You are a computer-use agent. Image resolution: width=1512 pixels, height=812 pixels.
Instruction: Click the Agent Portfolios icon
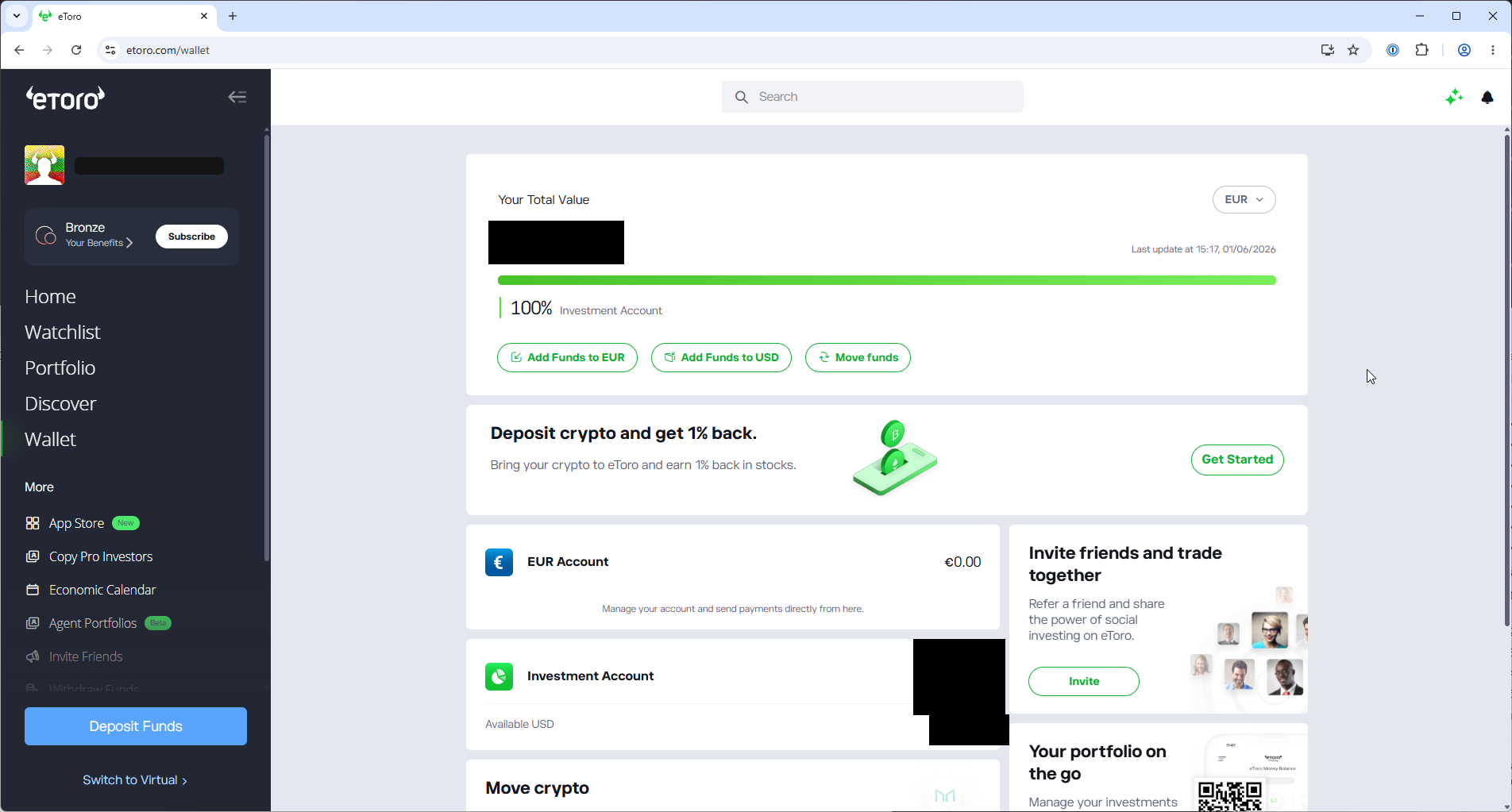(x=33, y=623)
